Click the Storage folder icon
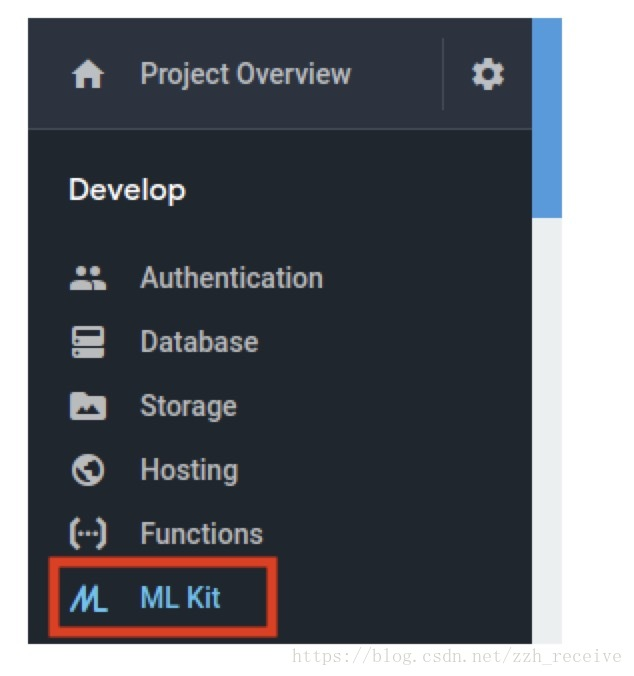Screen dimensions: 634x676 point(88,406)
